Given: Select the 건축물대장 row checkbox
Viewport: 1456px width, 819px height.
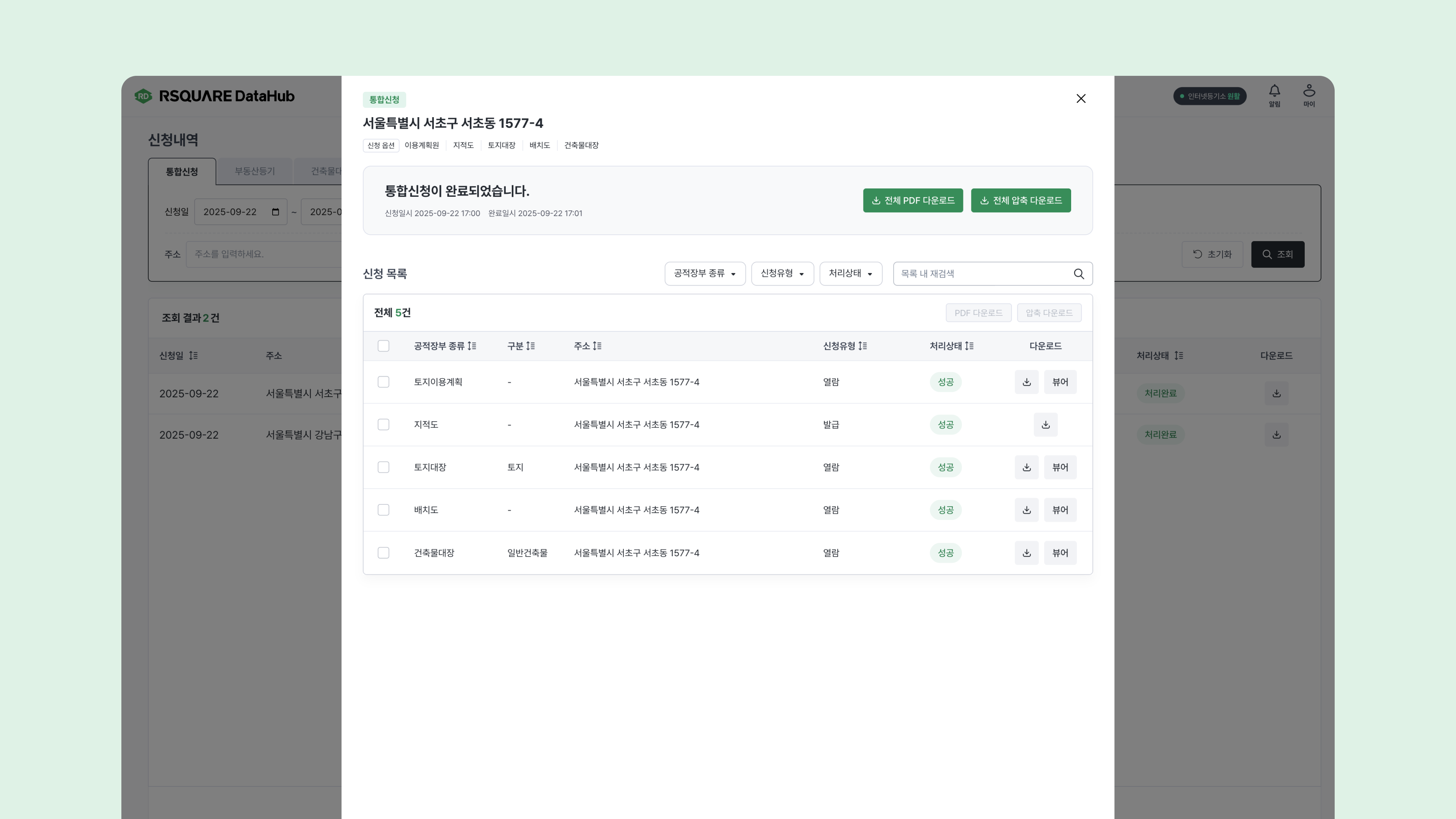Looking at the screenshot, I should click(383, 553).
